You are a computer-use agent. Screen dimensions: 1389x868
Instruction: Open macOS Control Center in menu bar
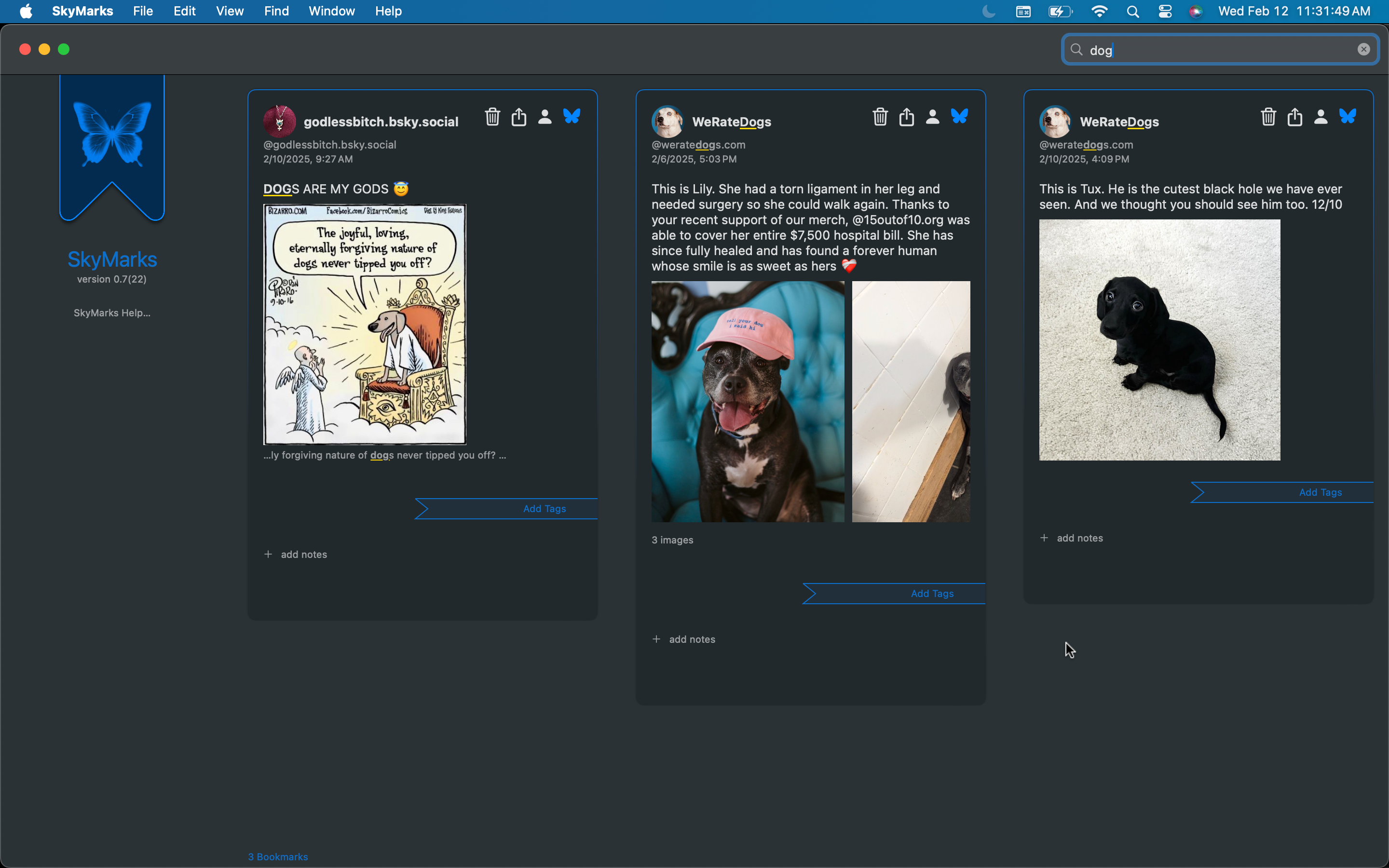[1165, 11]
